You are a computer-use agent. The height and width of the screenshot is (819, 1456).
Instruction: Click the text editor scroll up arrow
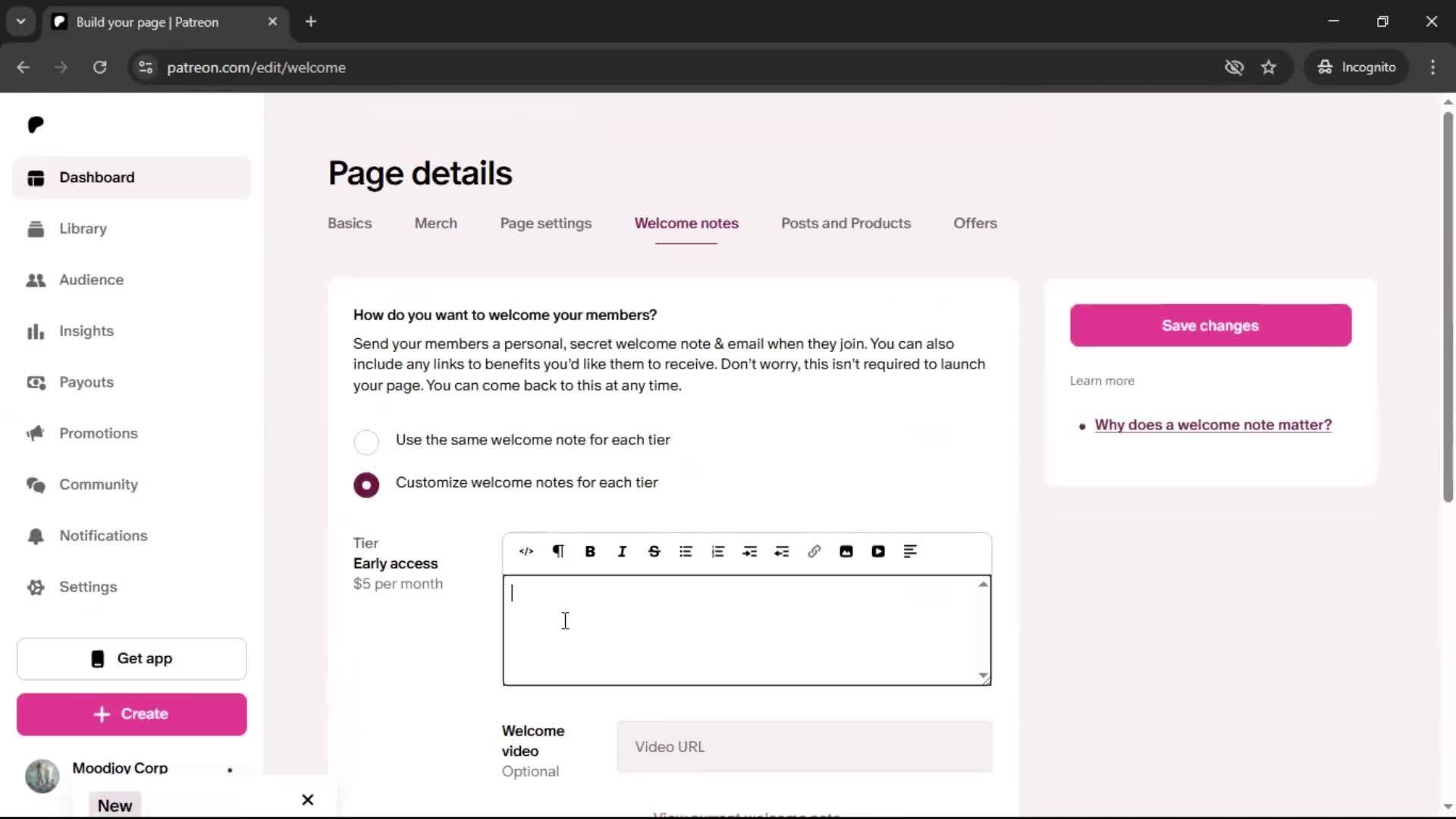pos(984,584)
